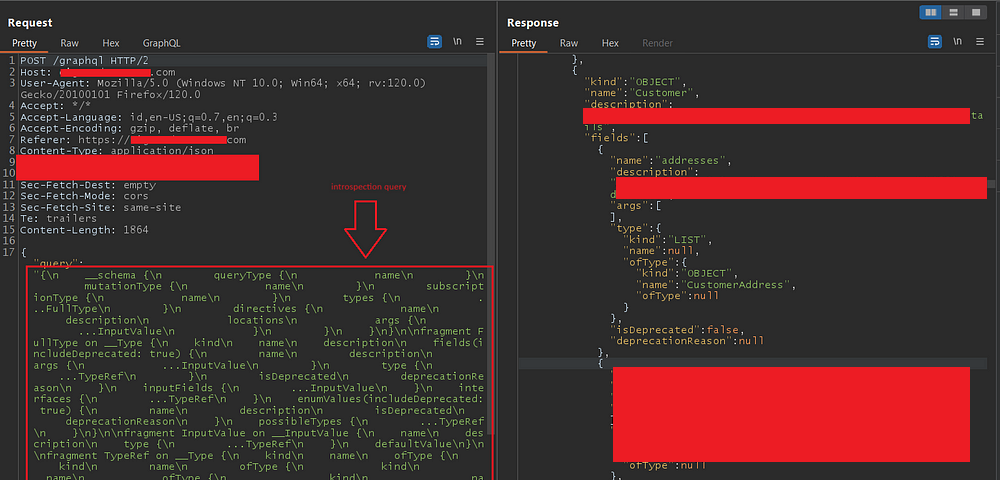Click the Response panel vertical scrollbar
Image resolution: width=1000 pixels, height=480 pixels.
point(990,184)
